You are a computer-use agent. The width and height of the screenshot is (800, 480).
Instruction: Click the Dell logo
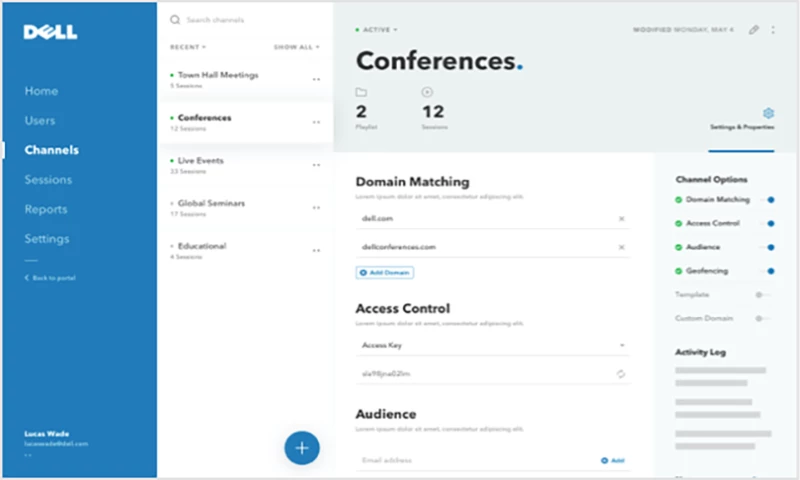tap(50, 33)
